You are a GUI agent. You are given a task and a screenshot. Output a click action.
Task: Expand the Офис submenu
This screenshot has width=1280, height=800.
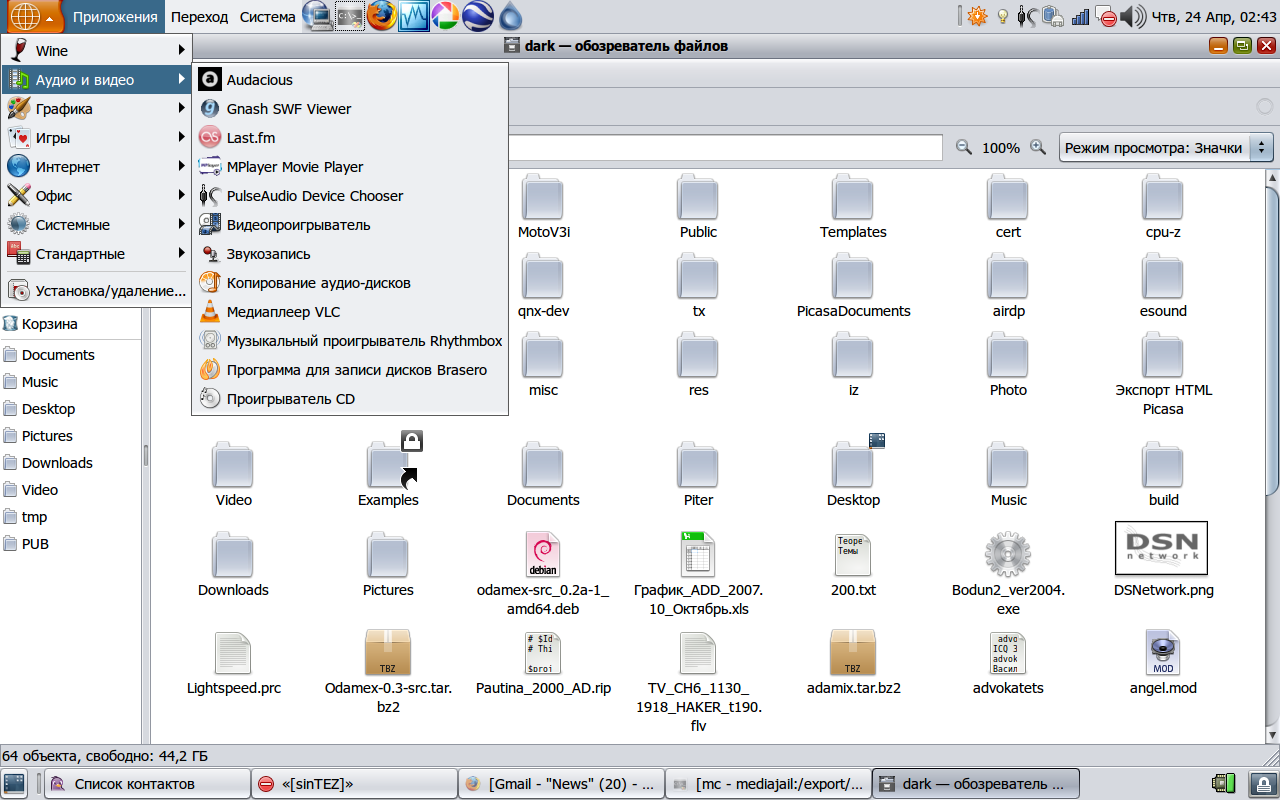[96, 196]
